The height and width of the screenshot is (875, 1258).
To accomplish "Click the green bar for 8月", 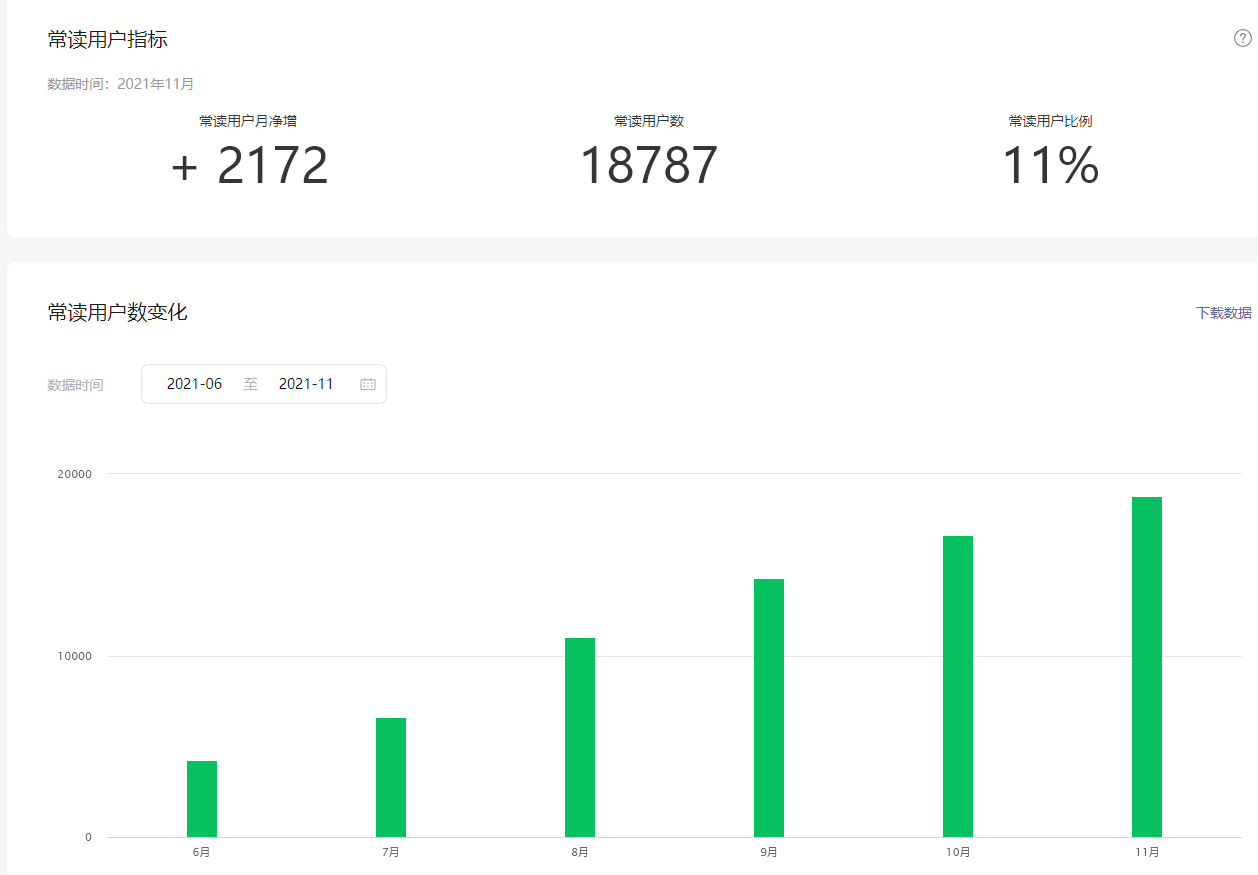I will (580, 737).
